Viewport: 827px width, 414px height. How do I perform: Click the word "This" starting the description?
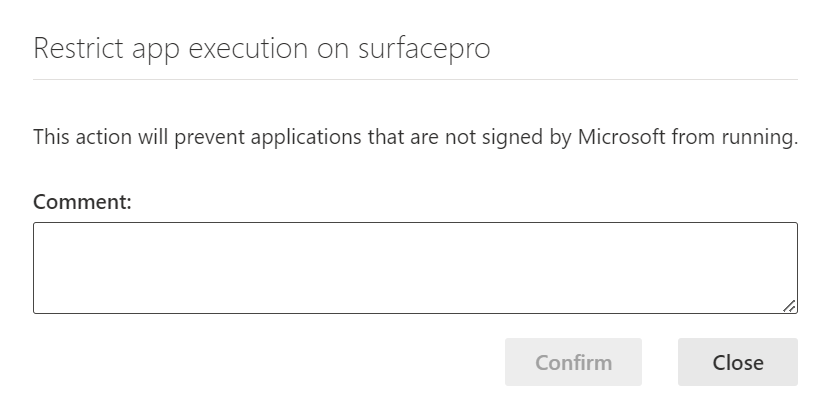click(x=52, y=138)
